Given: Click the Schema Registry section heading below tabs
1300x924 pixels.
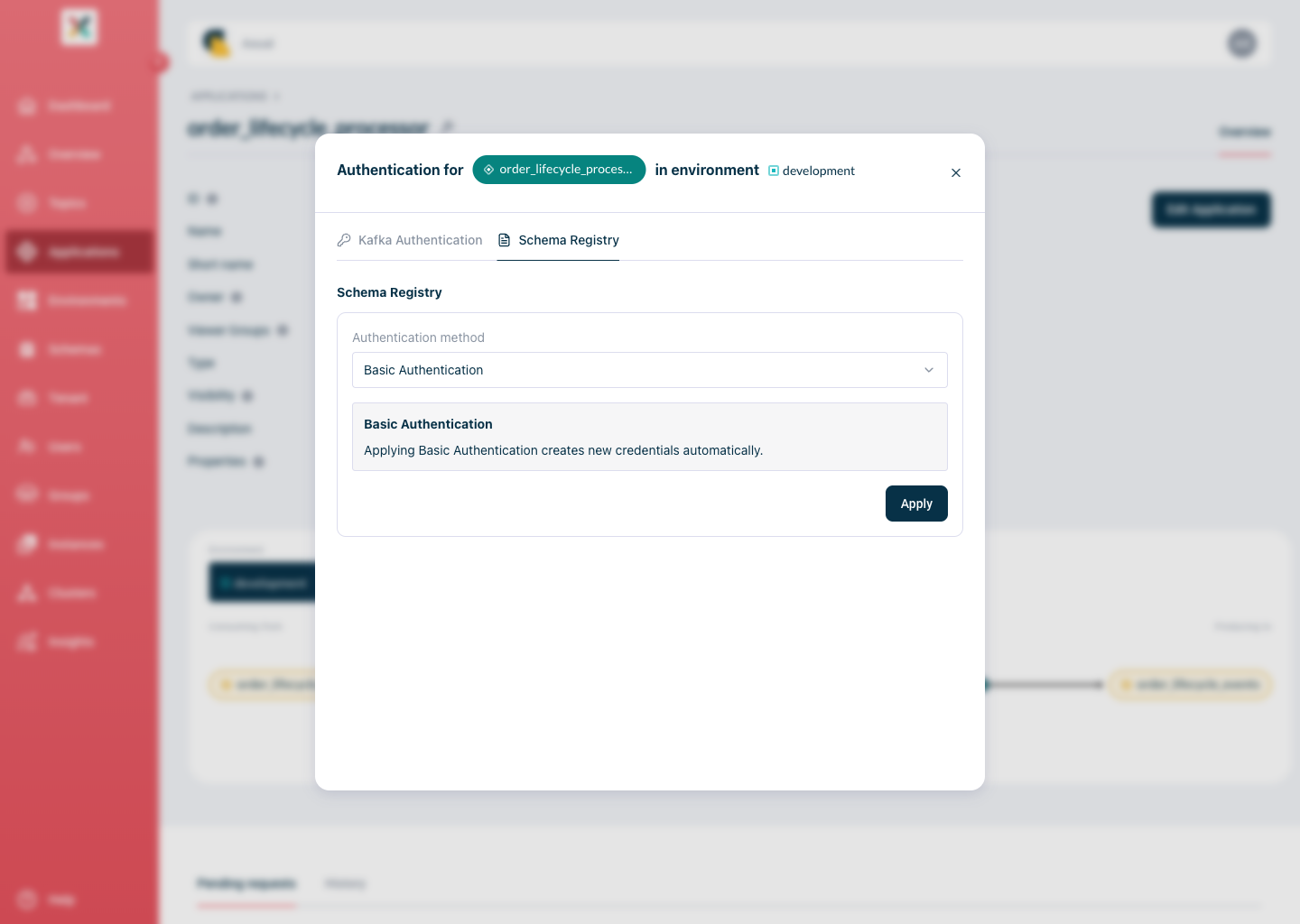Looking at the screenshot, I should (389, 292).
